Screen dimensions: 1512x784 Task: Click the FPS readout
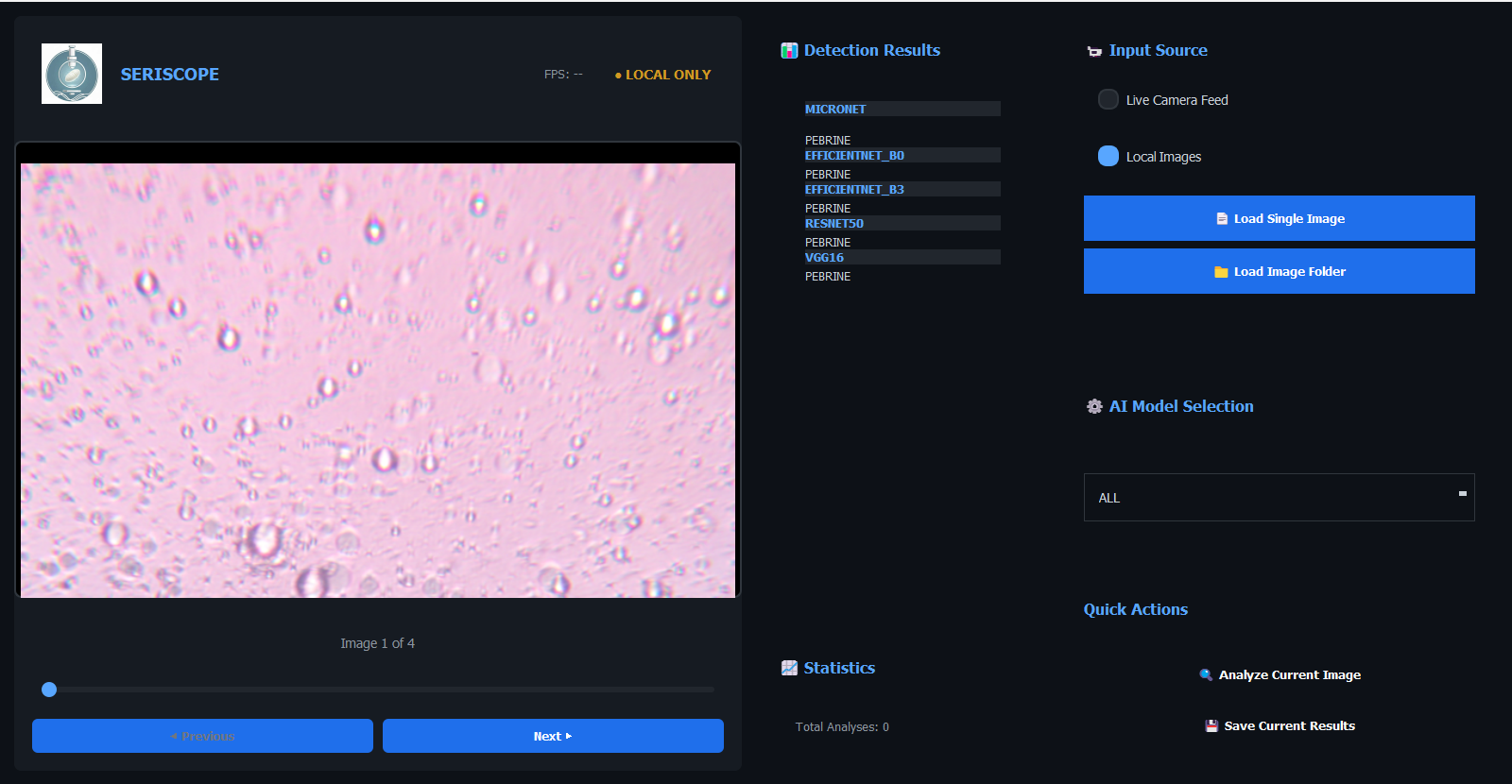point(563,74)
